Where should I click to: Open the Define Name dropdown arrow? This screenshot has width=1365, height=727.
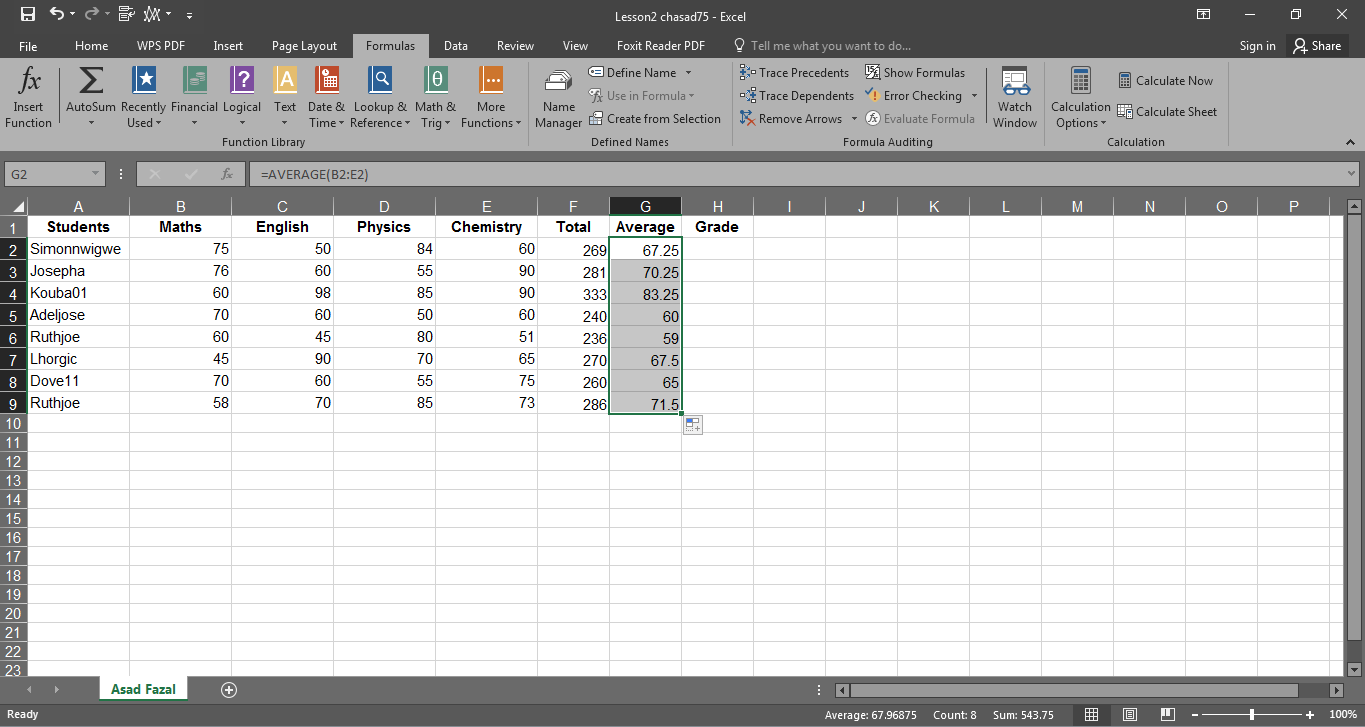688,73
